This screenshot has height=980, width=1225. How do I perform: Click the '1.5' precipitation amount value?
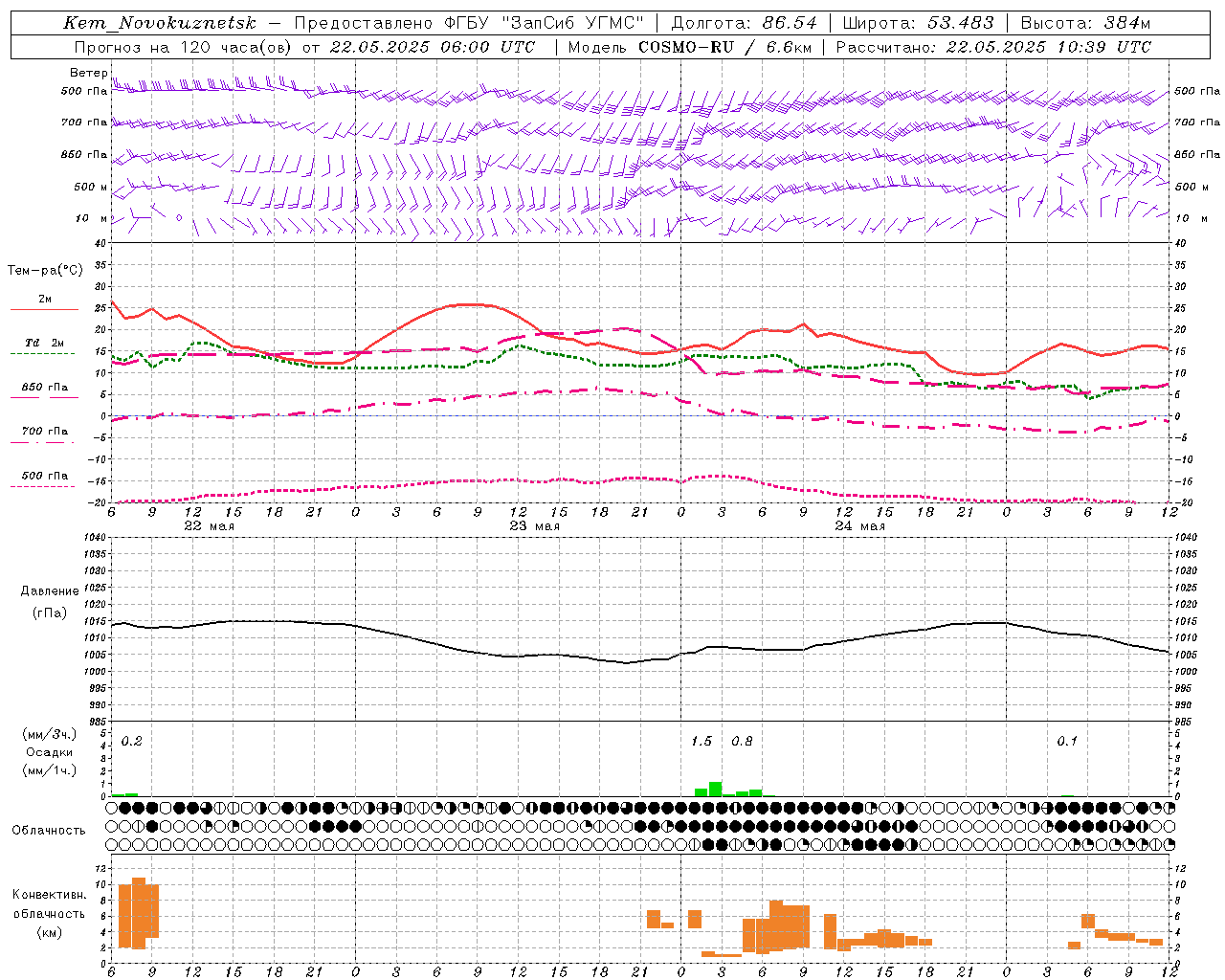tap(702, 741)
